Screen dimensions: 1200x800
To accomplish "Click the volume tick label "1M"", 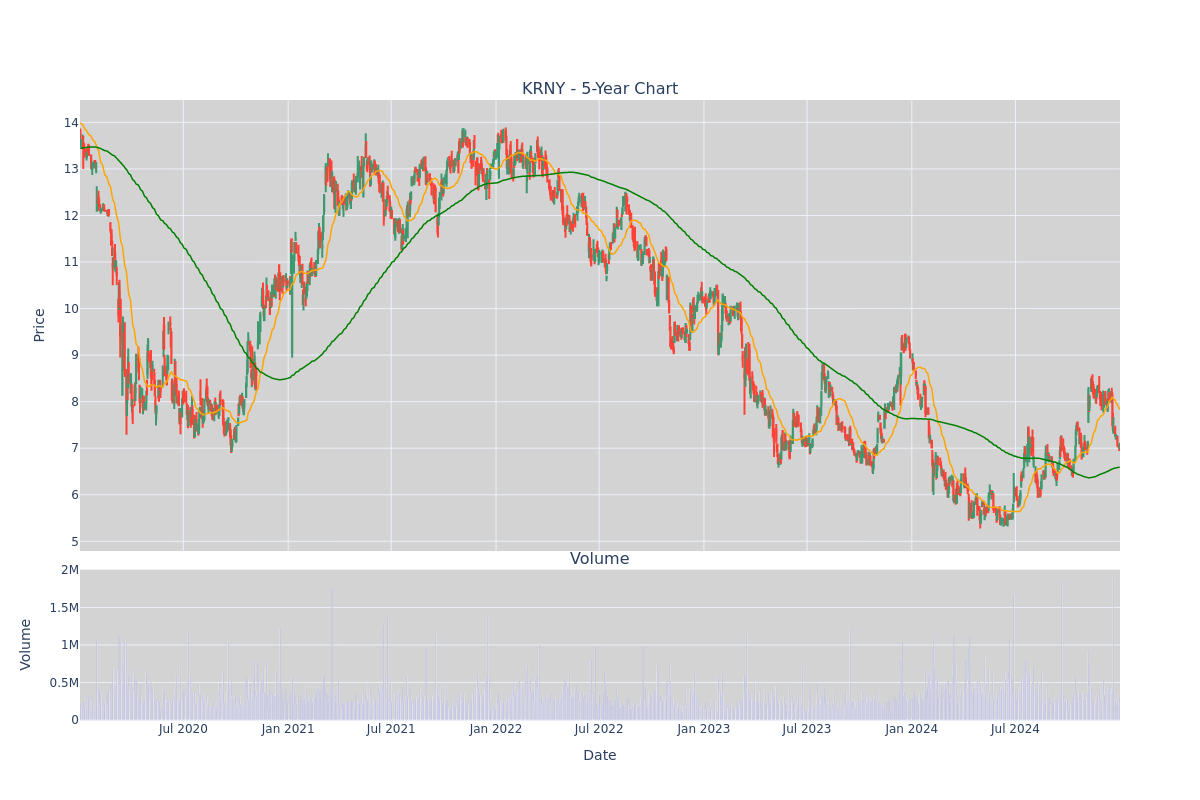I will (70, 645).
